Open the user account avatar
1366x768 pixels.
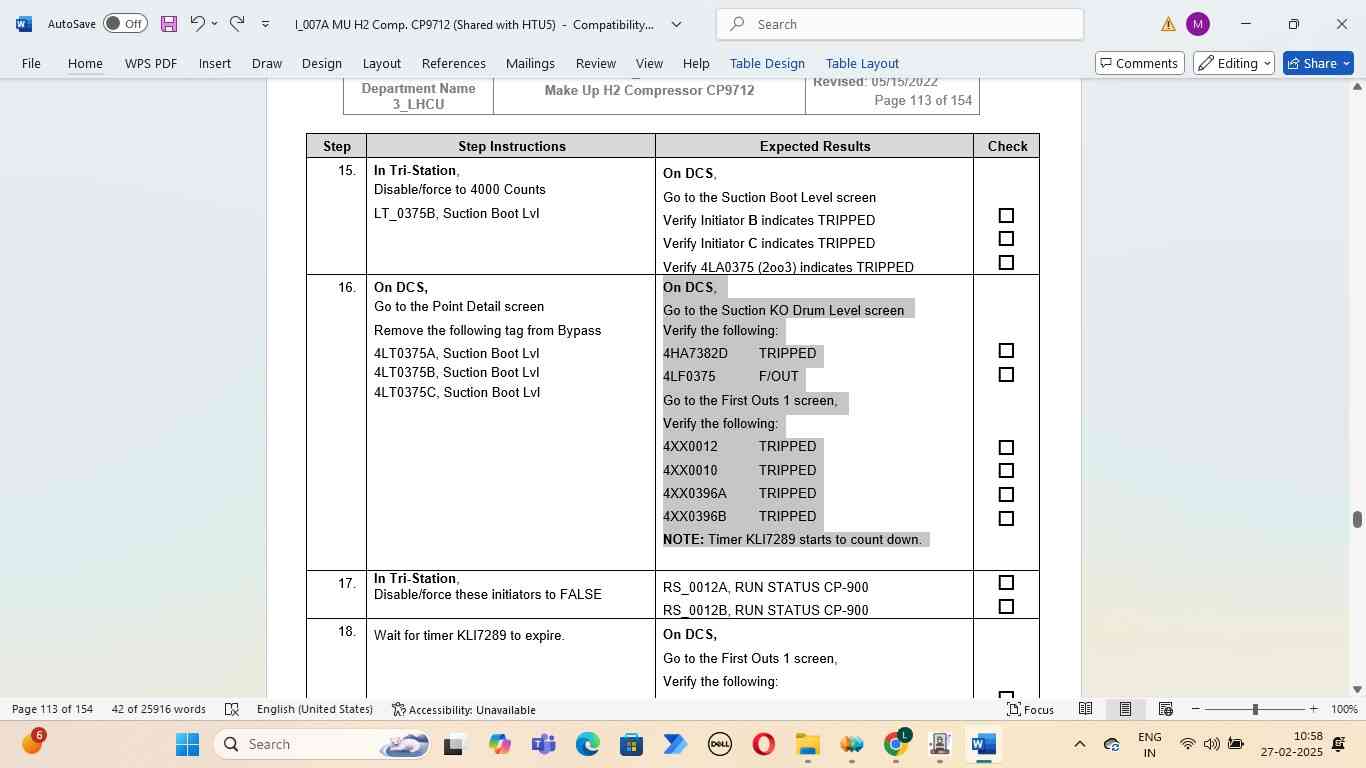tap(1197, 24)
